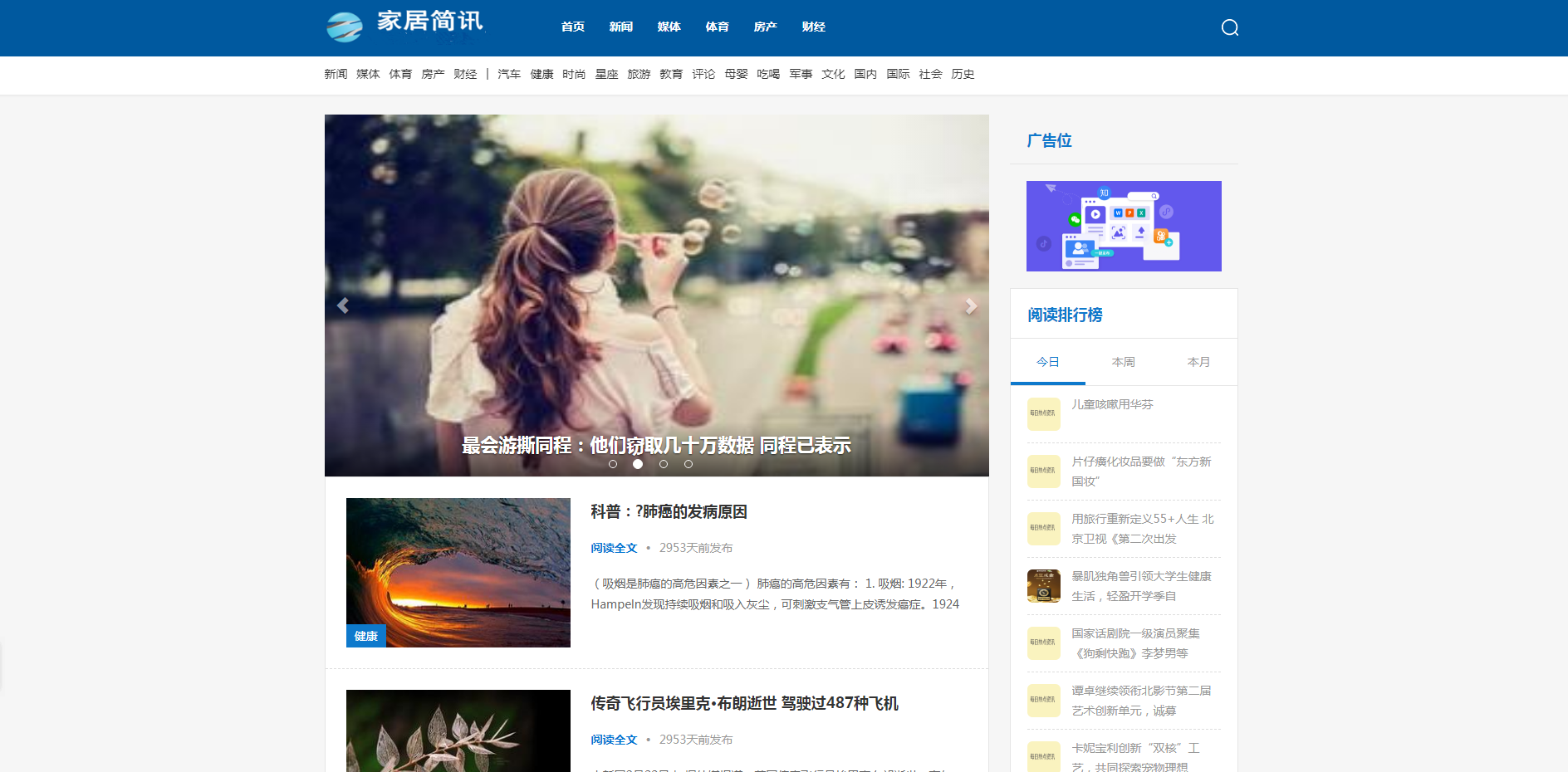The width and height of the screenshot is (1568, 772).
Task: Open article 科普：?肺癌的发病原因
Action: (x=669, y=511)
